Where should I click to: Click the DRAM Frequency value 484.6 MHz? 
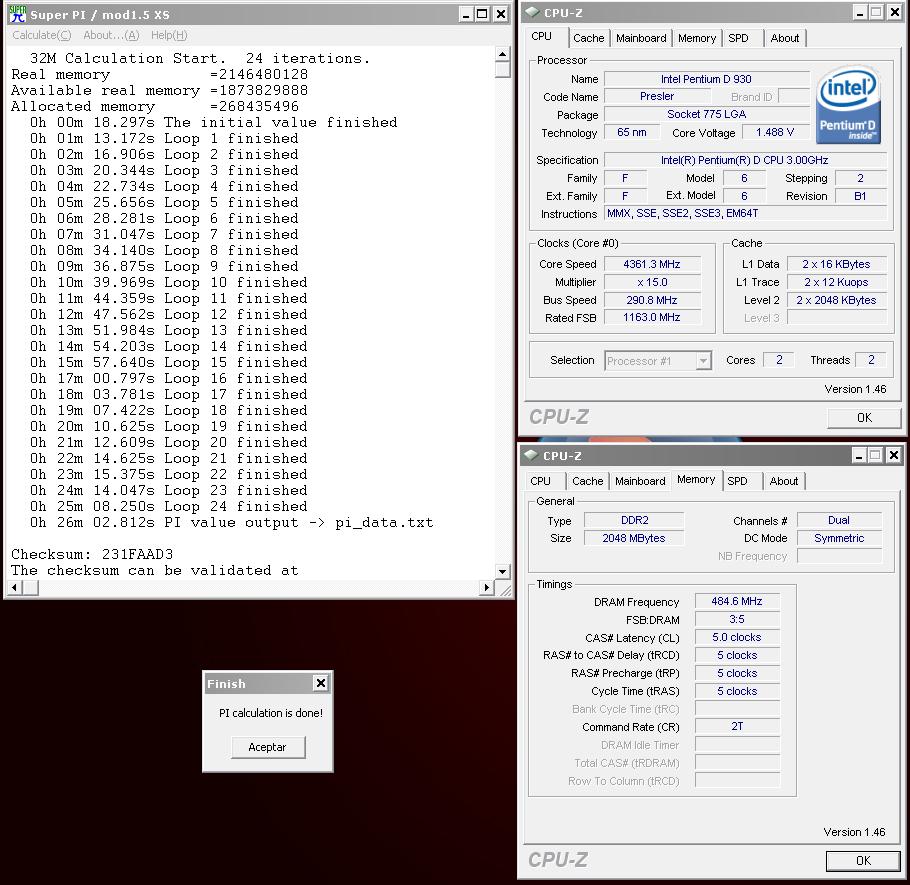(x=737, y=602)
